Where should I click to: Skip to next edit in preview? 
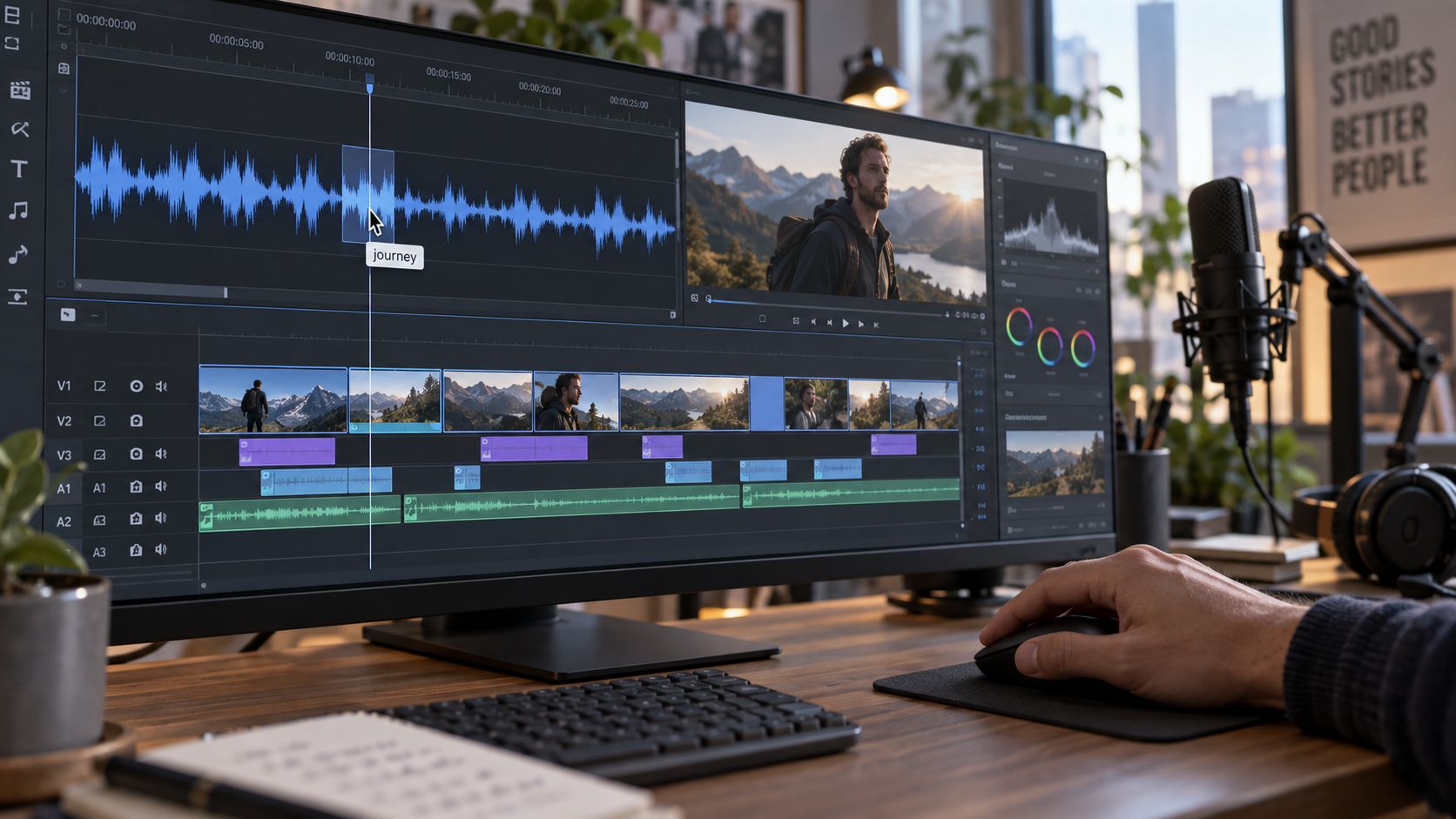[876, 325]
